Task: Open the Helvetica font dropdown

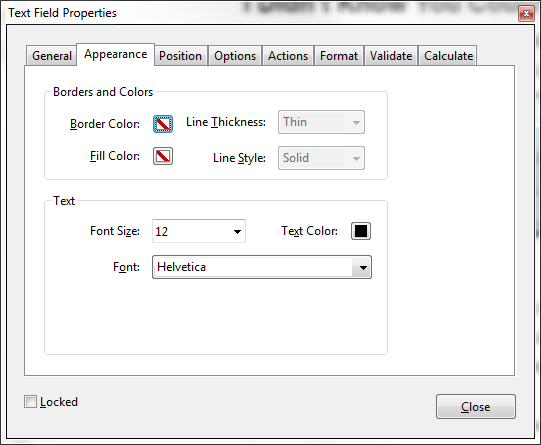Action: point(262,267)
